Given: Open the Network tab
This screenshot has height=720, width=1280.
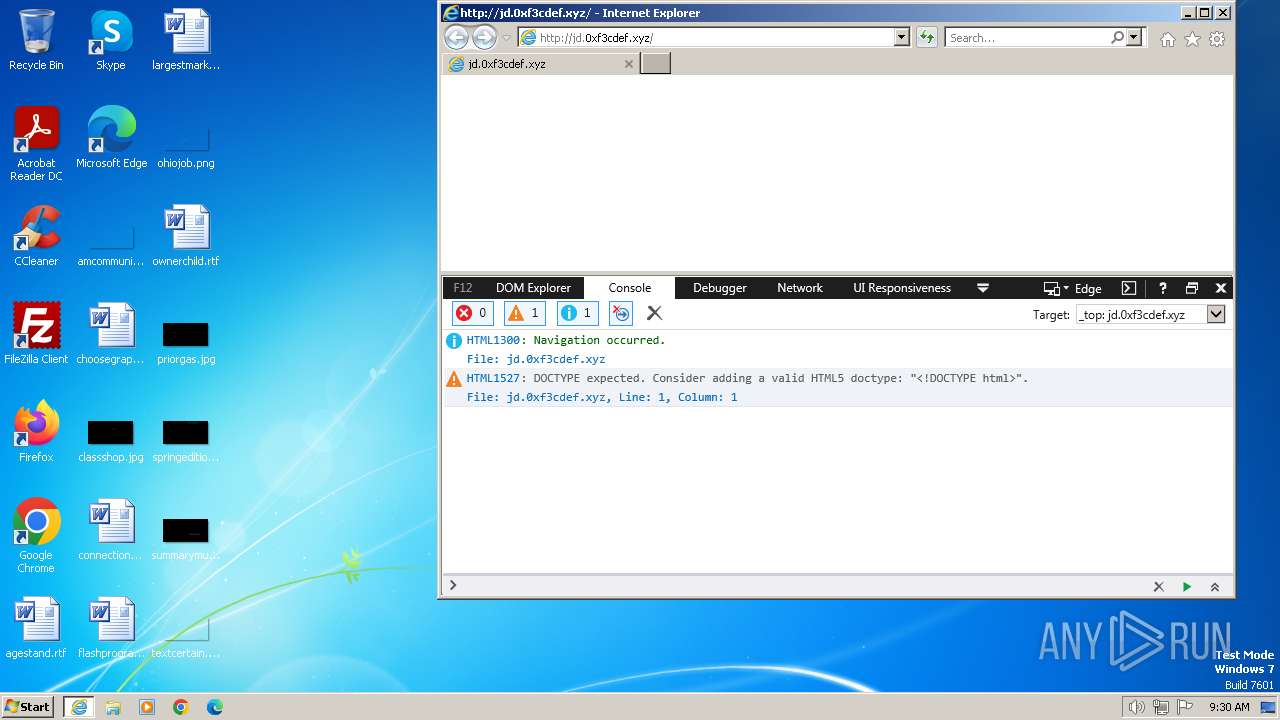Looking at the screenshot, I should (x=800, y=288).
